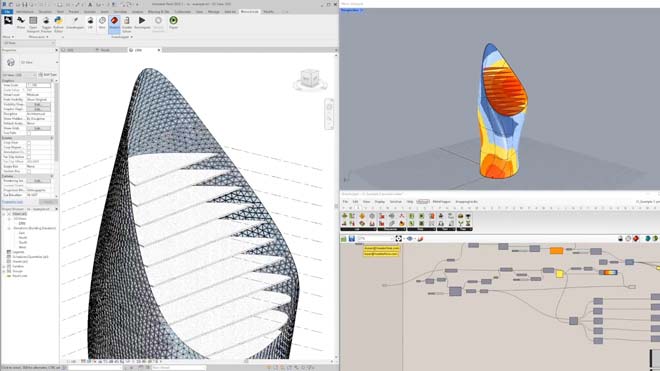Viewport: 660px width, 371px height.
Task: Select the {3D} view in Project Browser
Action: (x=22, y=223)
